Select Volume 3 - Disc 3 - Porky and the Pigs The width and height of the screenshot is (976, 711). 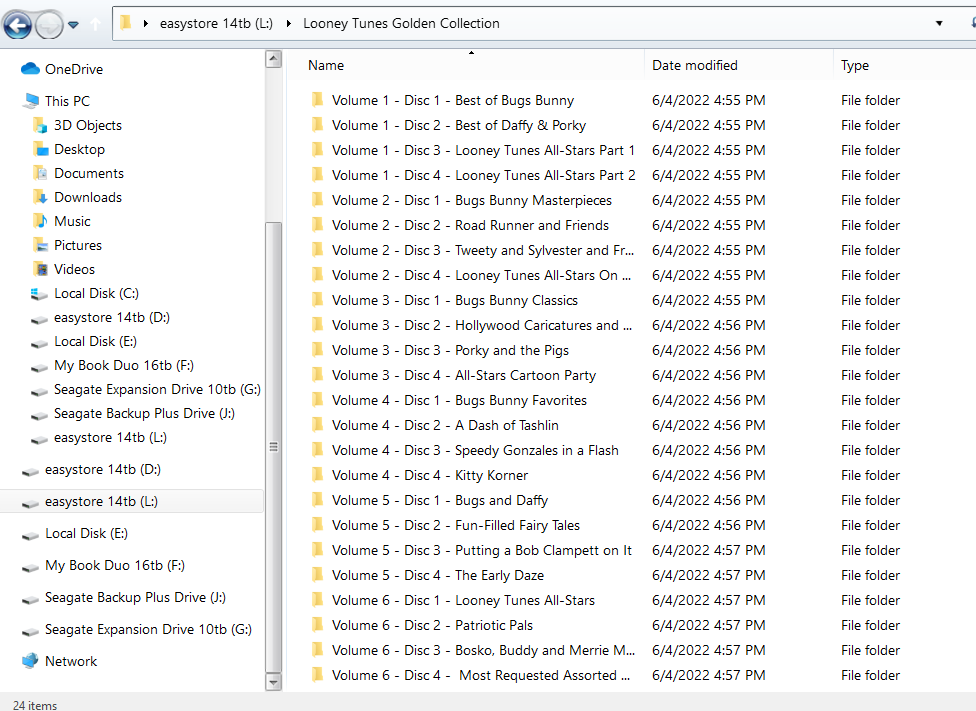point(450,351)
